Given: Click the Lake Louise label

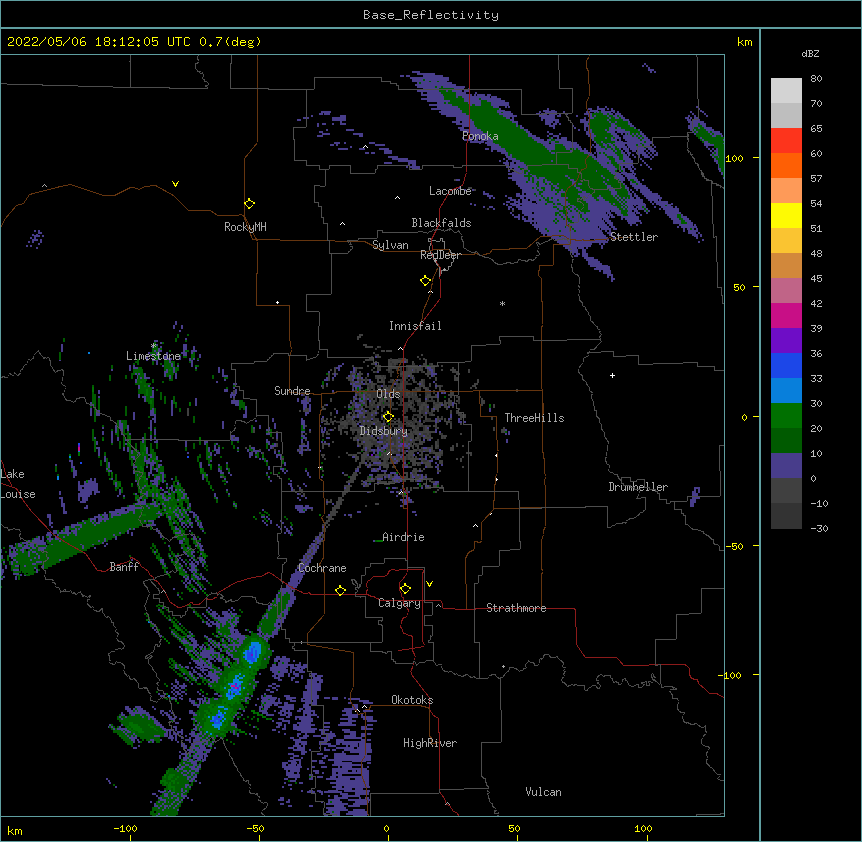Looking at the screenshot, I should point(18,484).
